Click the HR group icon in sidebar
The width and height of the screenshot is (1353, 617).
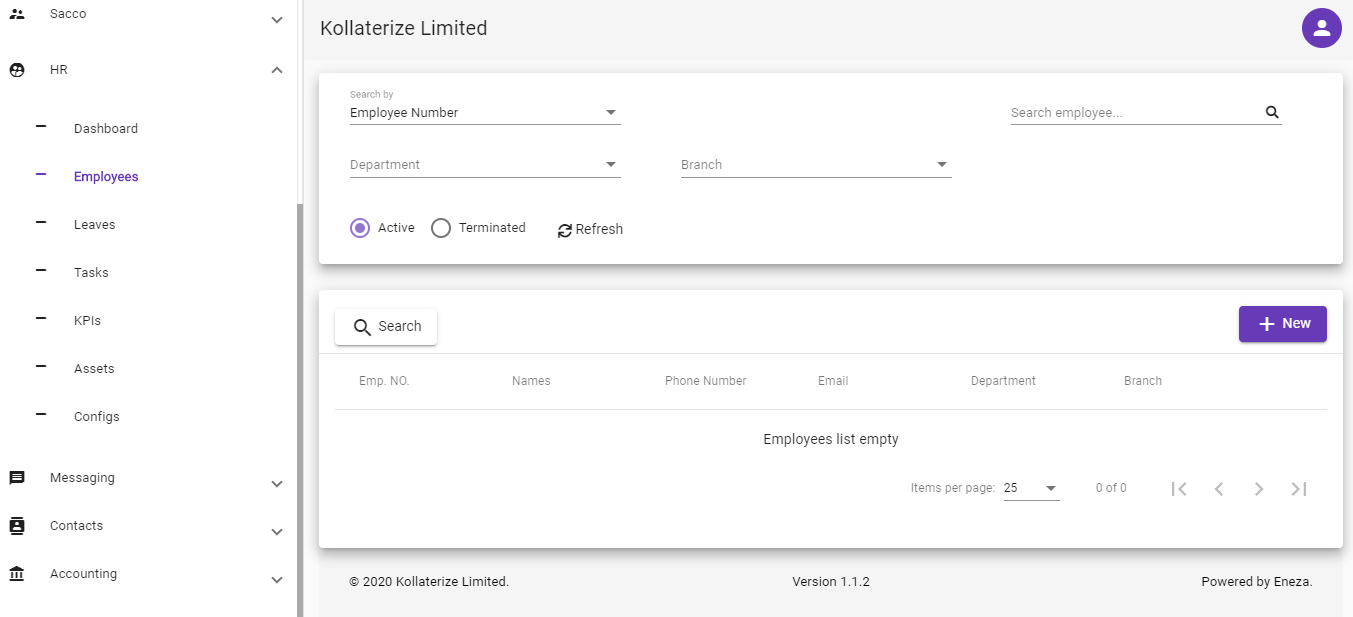coord(17,70)
